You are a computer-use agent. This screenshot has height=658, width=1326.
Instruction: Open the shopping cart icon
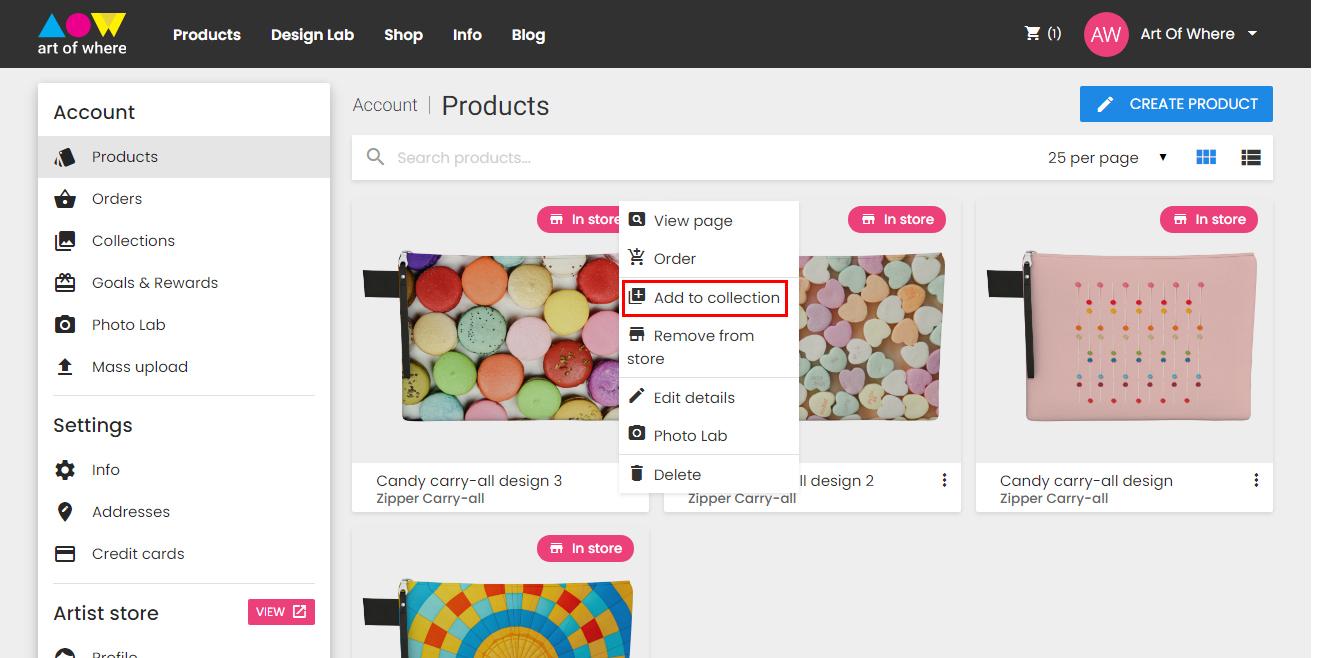coord(1033,34)
